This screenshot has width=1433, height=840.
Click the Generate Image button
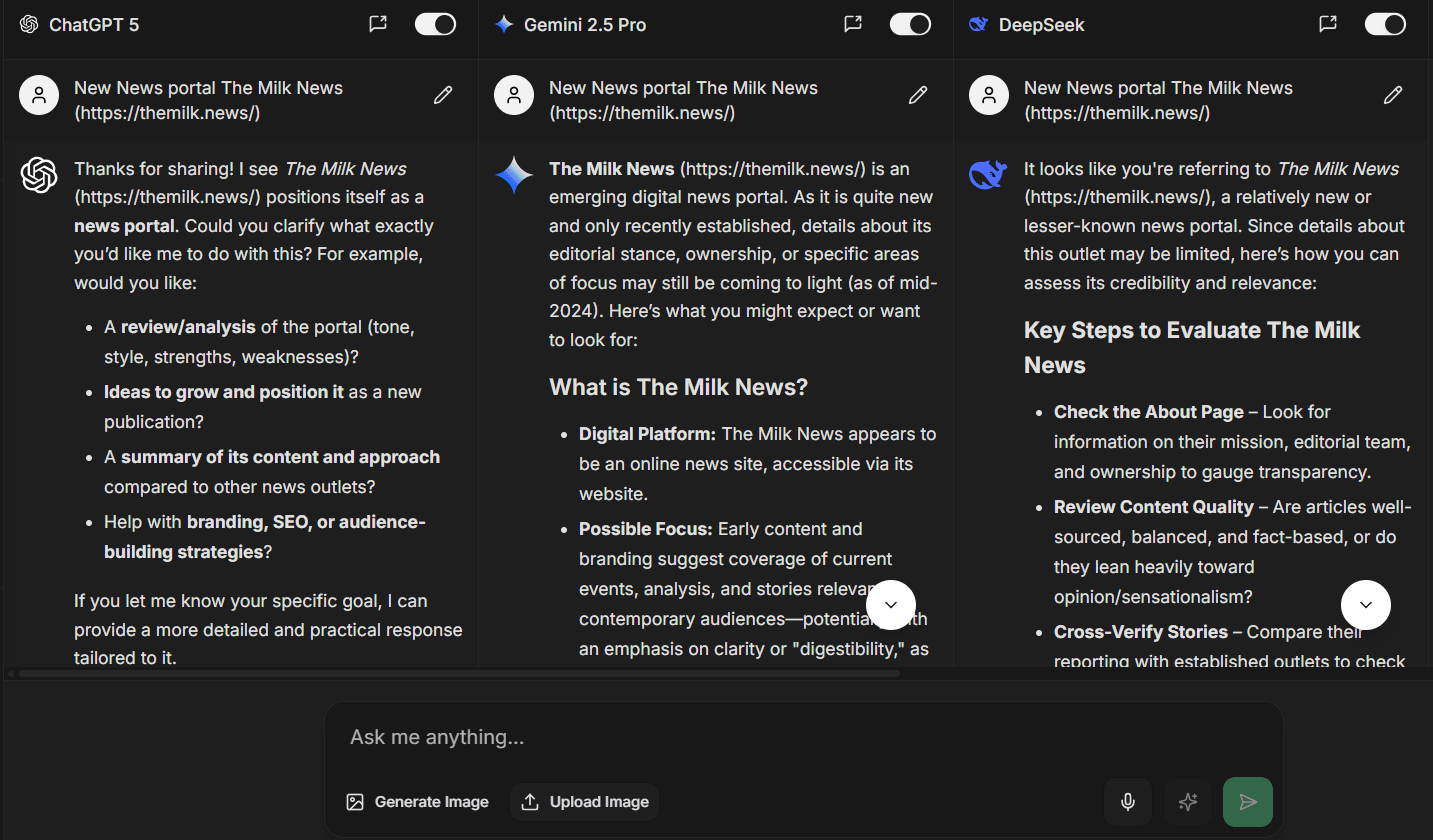[x=418, y=802]
